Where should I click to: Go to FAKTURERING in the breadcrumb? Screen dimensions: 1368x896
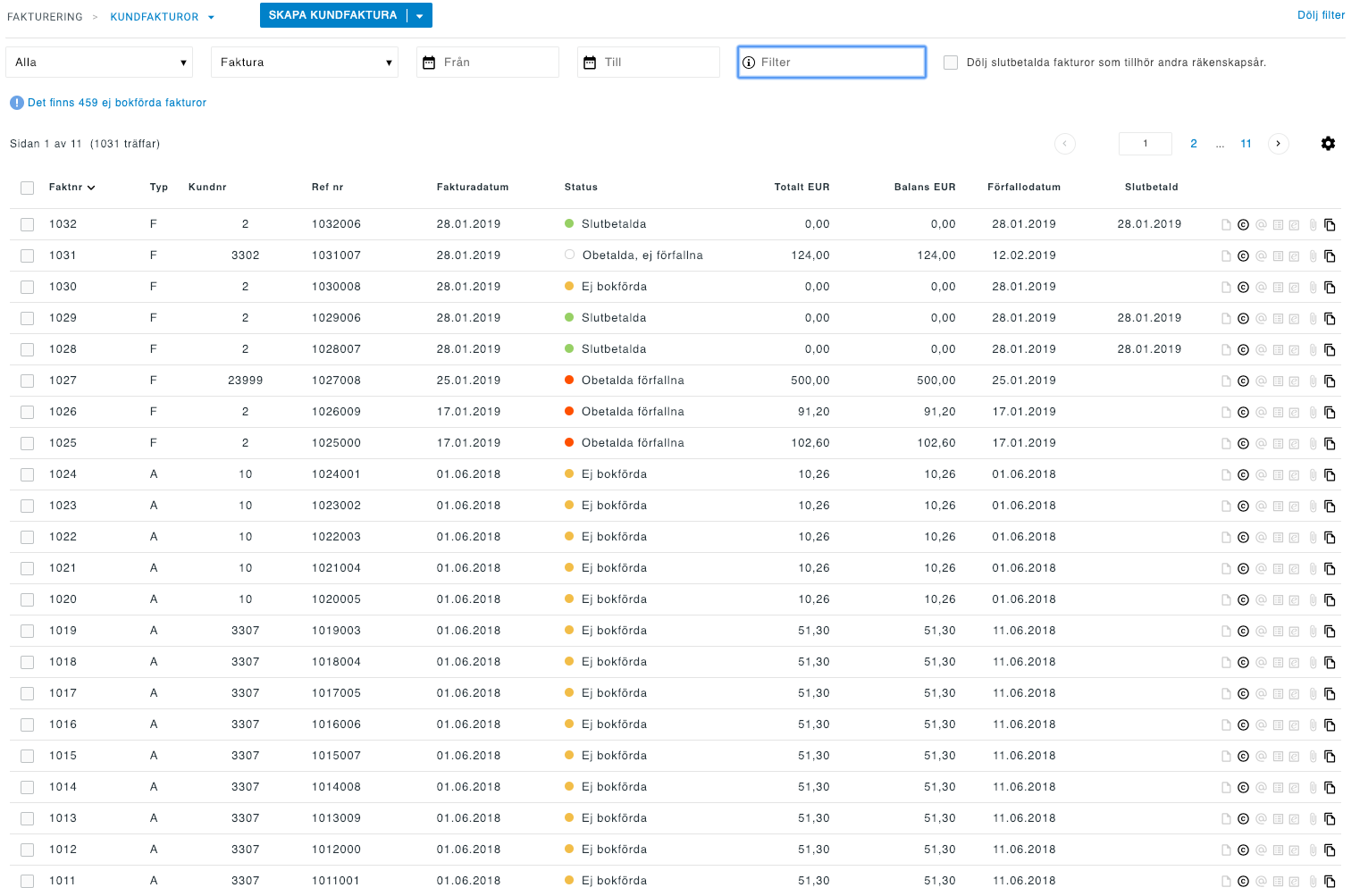tap(45, 15)
